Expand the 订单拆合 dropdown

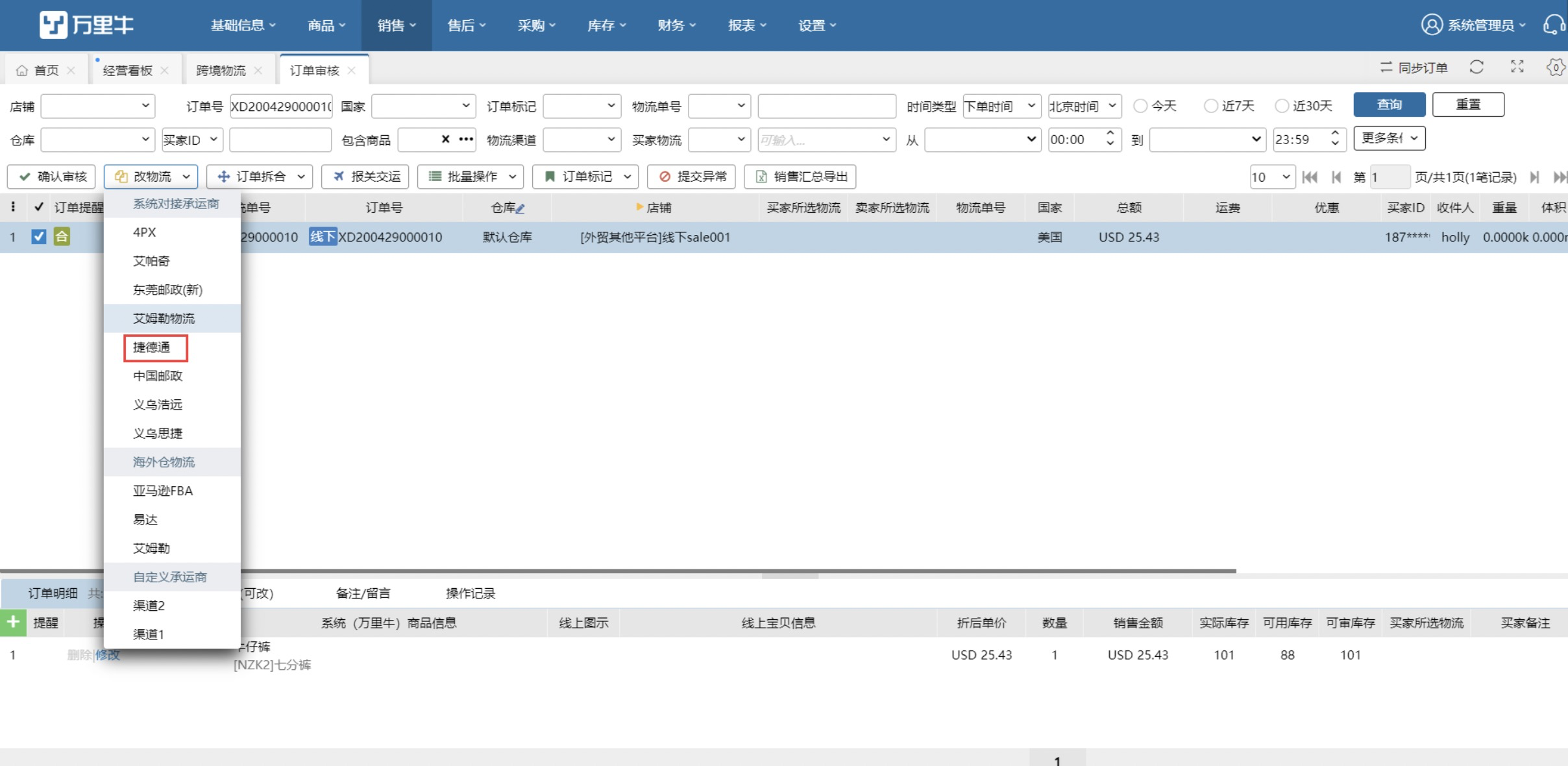click(x=260, y=177)
